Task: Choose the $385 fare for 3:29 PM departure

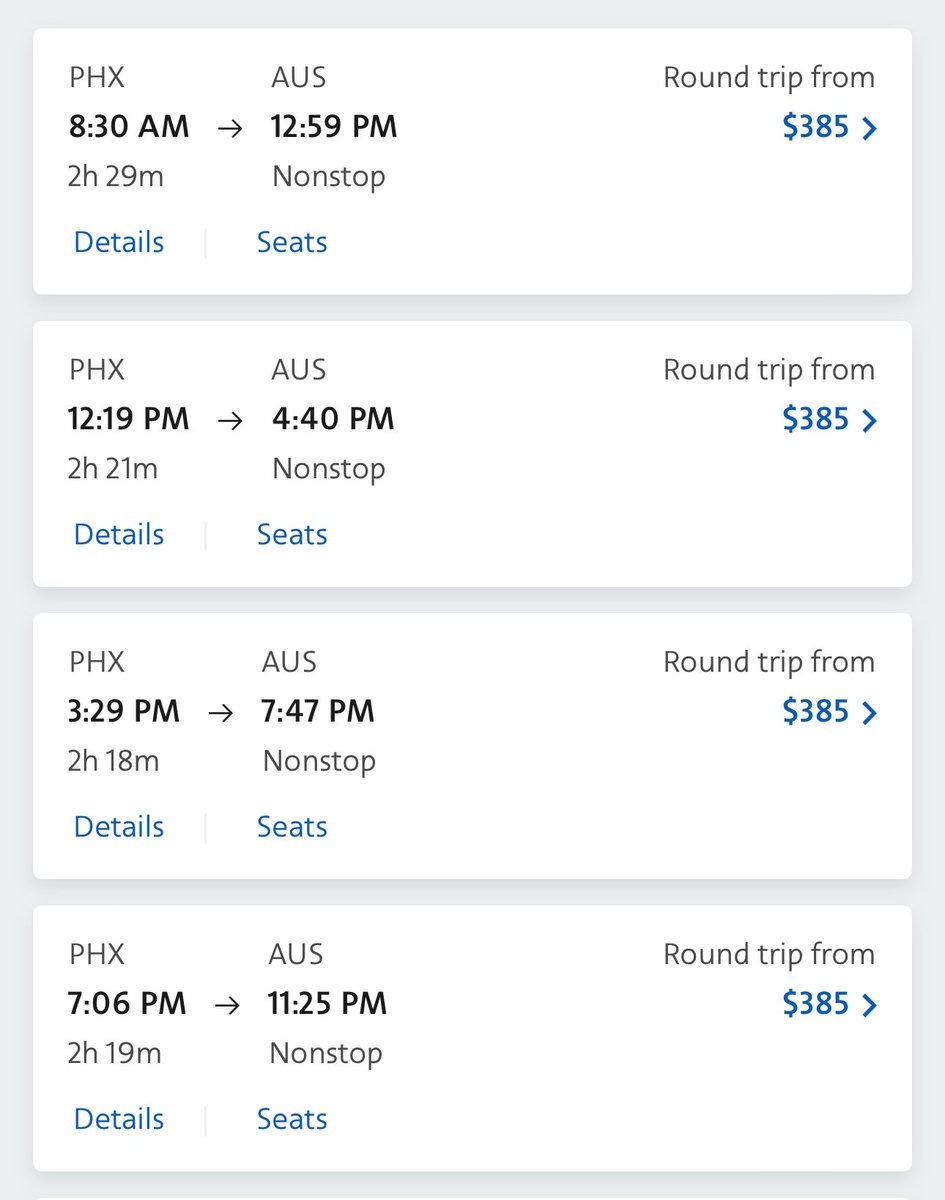Action: click(815, 712)
